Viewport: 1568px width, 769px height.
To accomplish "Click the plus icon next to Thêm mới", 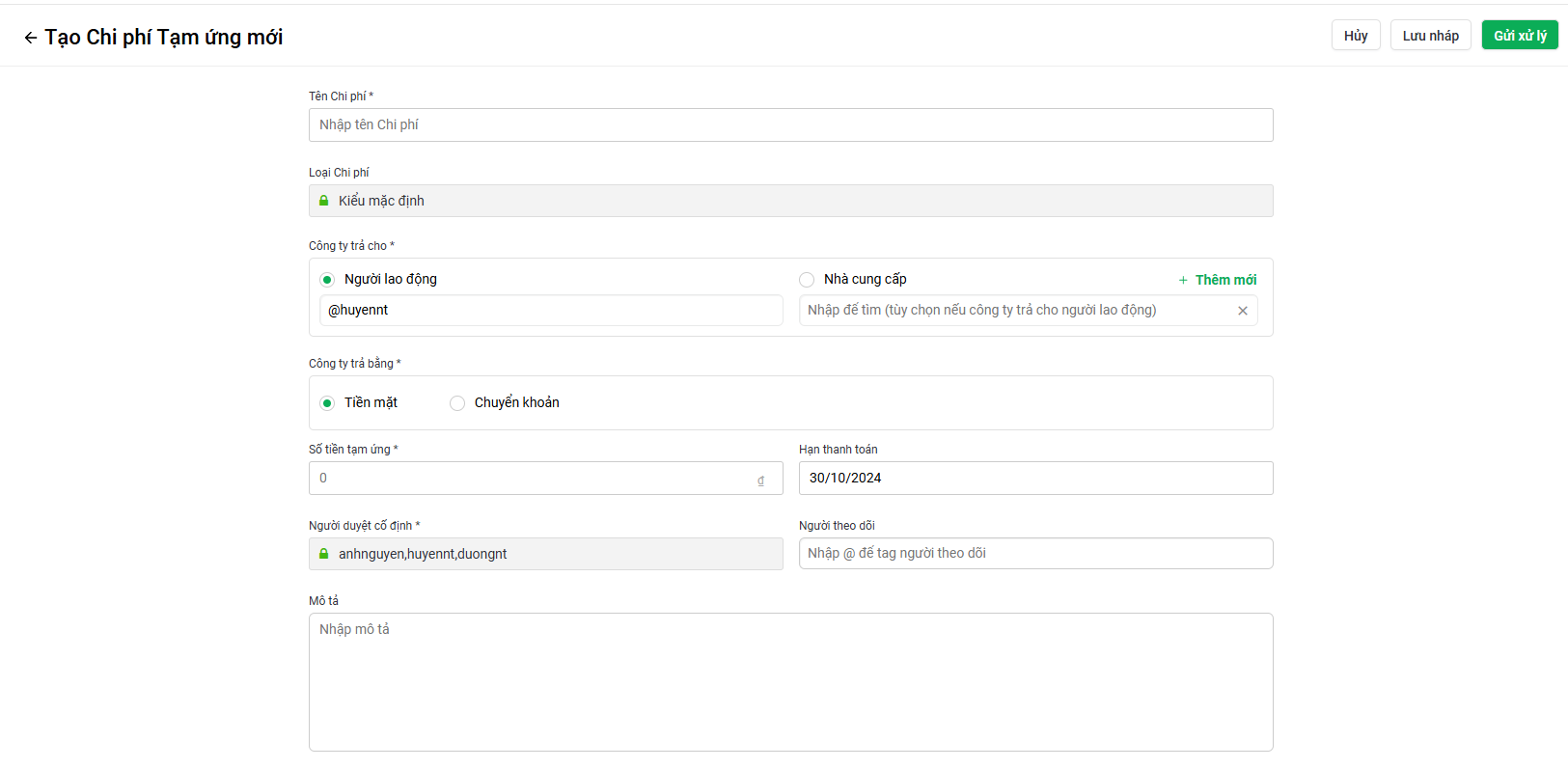I will 1183,280.
